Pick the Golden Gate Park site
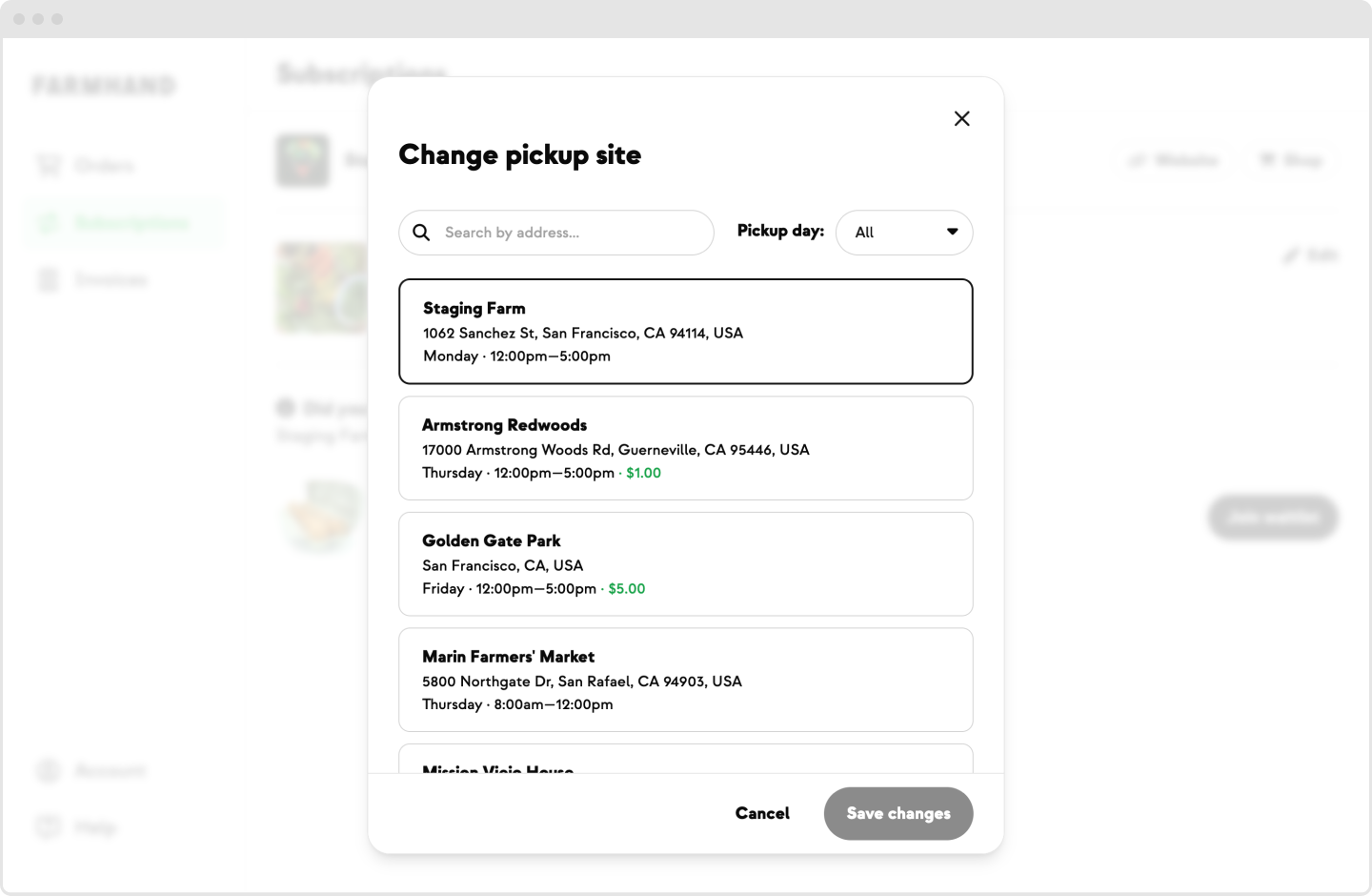This screenshot has height=896, width=1372. pos(686,564)
